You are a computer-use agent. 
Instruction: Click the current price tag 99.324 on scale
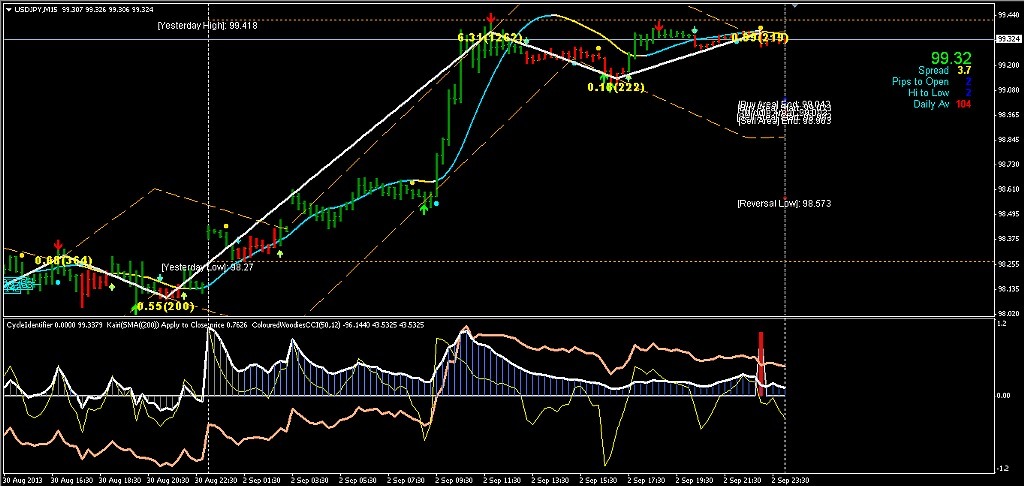pos(1008,39)
